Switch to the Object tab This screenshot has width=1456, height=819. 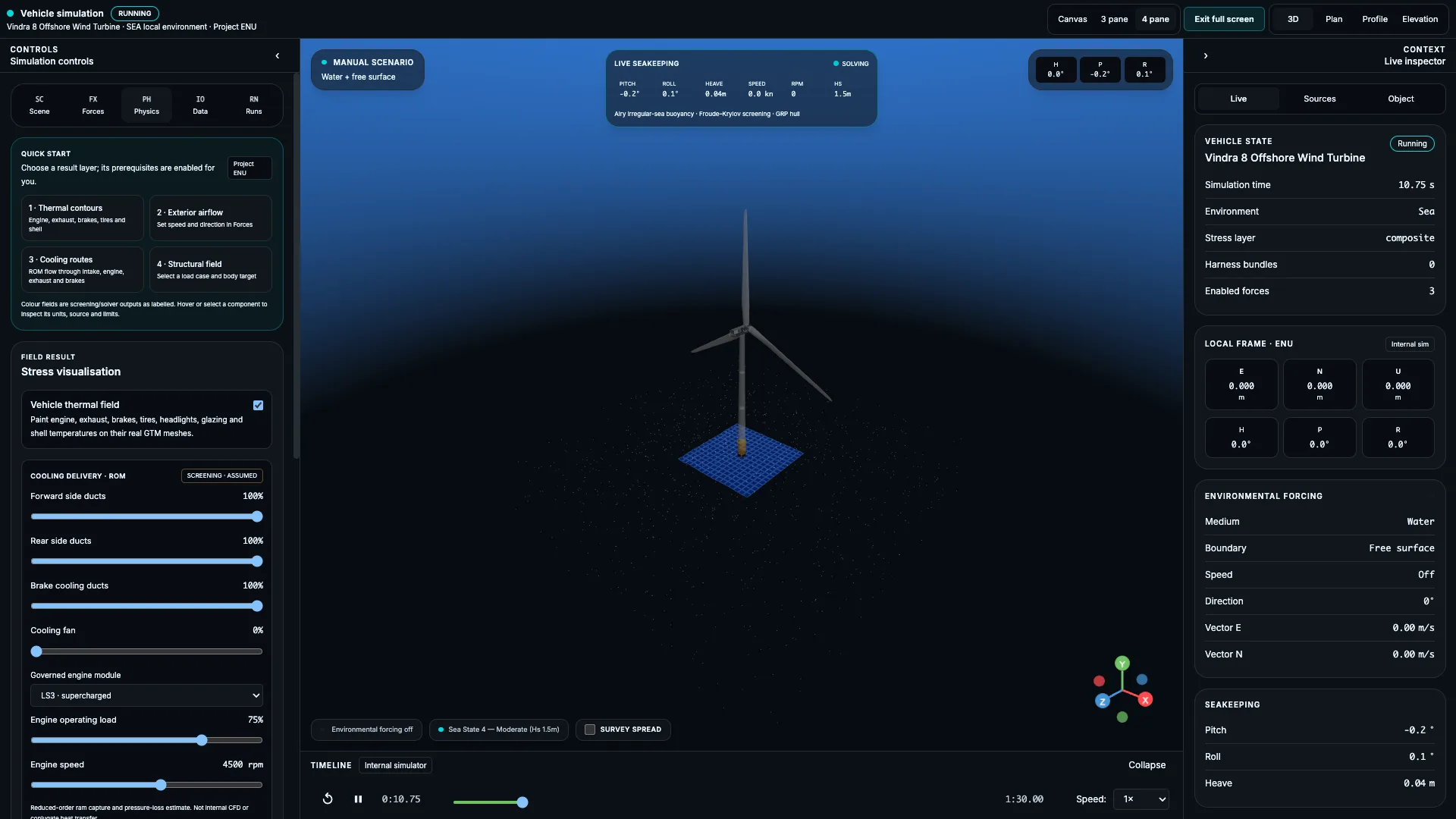click(x=1401, y=99)
